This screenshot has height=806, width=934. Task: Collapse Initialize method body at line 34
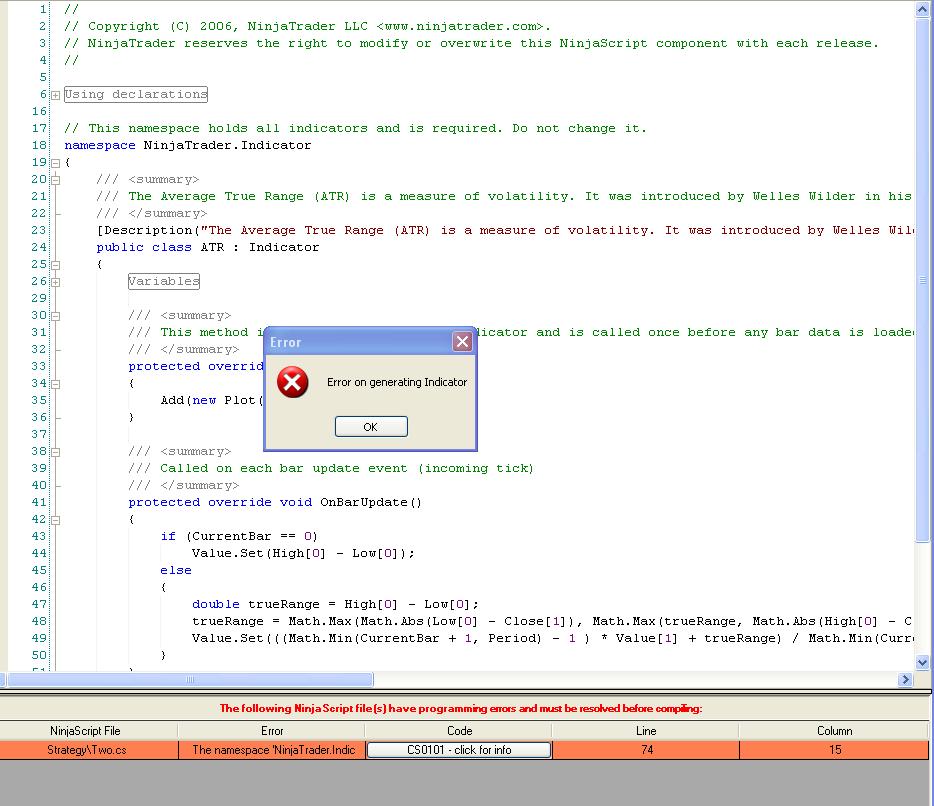pyautogui.click(x=55, y=384)
